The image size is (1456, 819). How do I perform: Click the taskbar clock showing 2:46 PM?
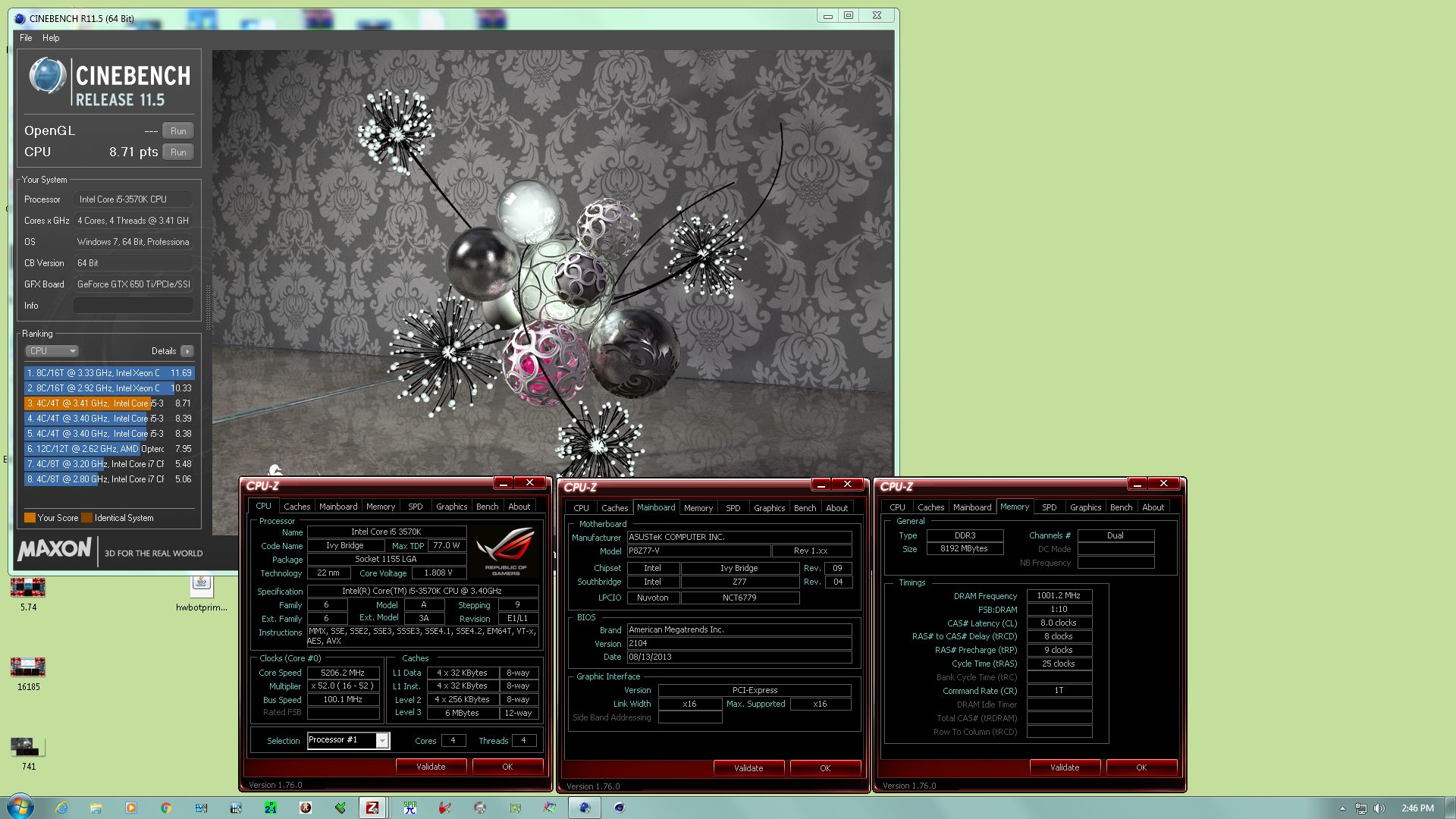tap(1417, 808)
